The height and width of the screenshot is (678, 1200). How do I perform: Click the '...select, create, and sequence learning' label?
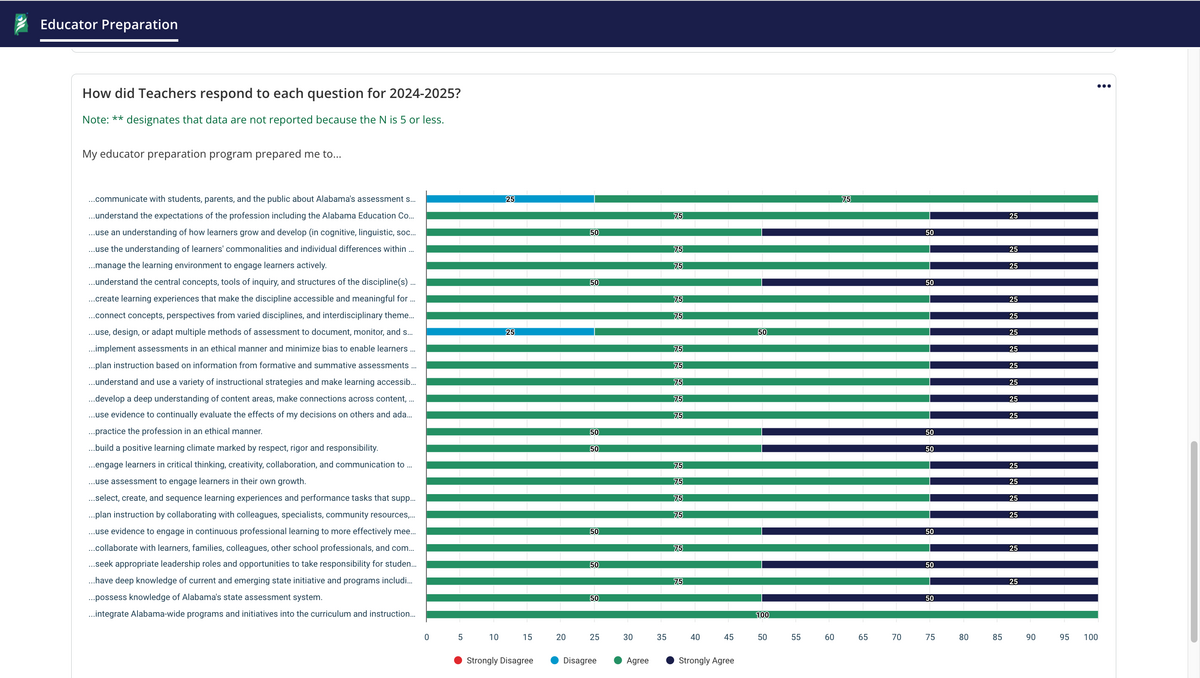click(251, 498)
